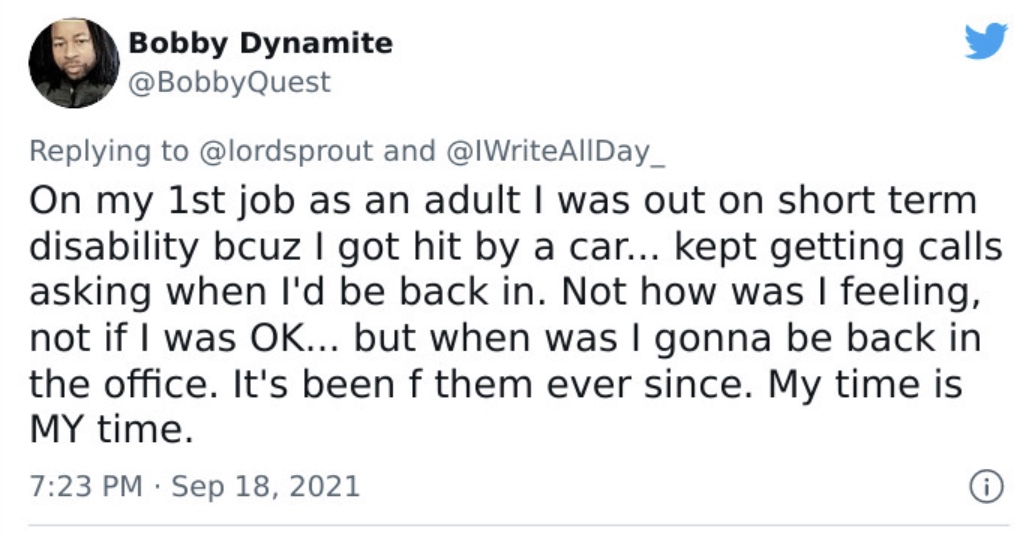This screenshot has height=538, width=1032.
Task: Select the tweet line starting "On my 1st job"
Action: [x=503, y=200]
